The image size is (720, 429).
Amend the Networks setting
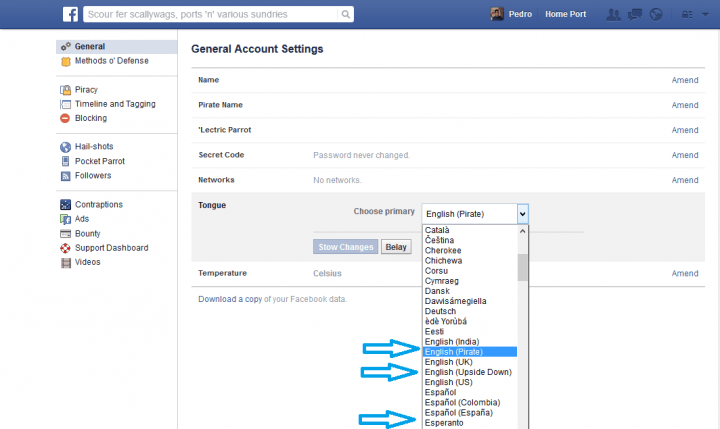click(685, 180)
